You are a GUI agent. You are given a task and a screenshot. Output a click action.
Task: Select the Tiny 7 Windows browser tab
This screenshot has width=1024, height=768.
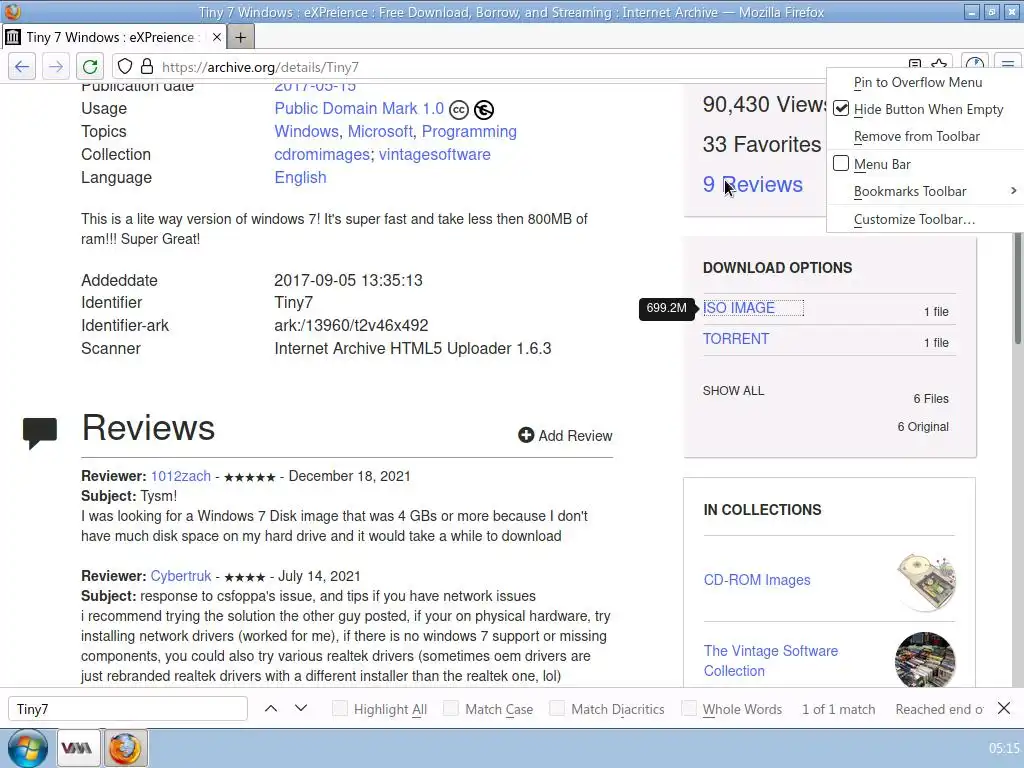[x=114, y=37]
